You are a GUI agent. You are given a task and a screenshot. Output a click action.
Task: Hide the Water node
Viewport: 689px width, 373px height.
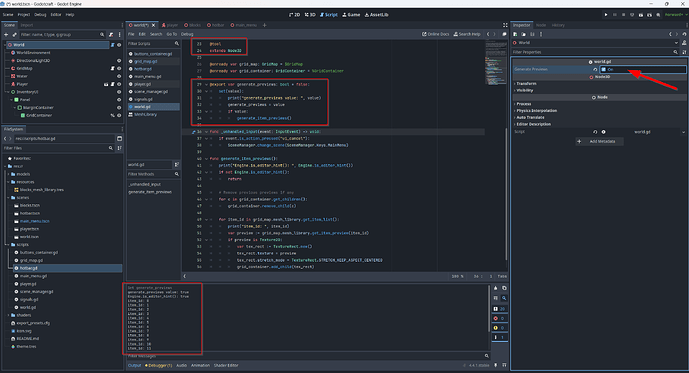click(119, 76)
